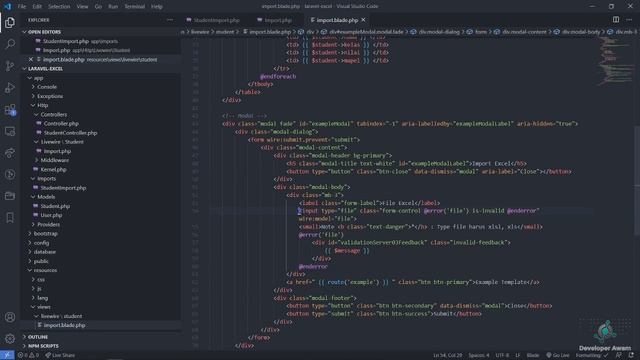Click the editor vertical scrollbar

(x=637, y=180)
